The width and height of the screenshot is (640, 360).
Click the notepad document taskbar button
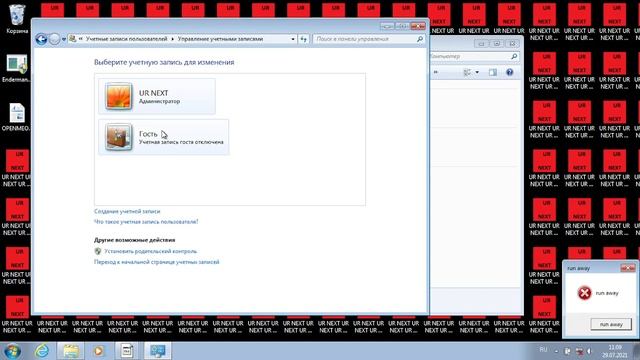point(127,351)
